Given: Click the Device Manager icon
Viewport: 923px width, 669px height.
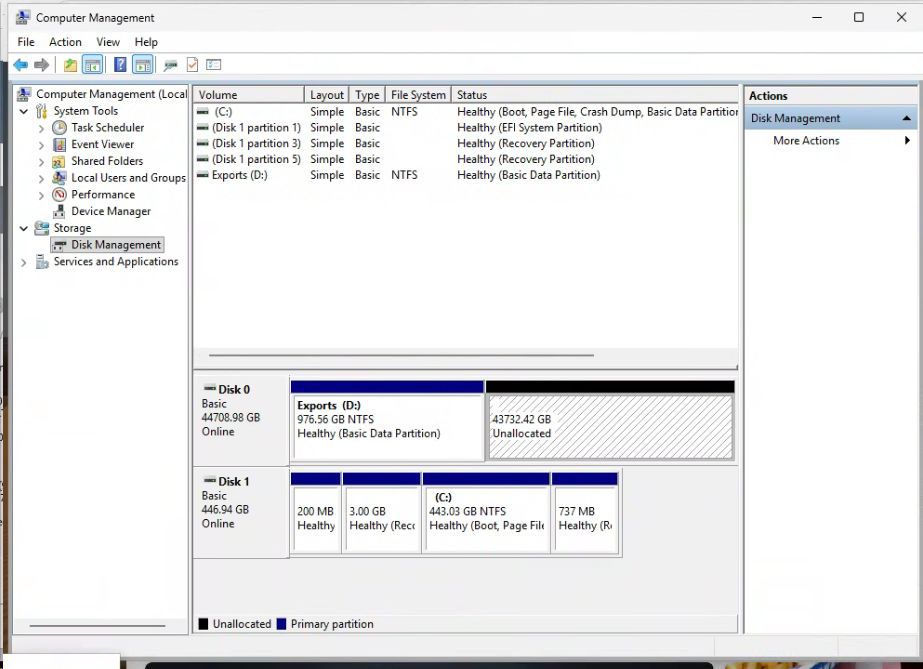Looking at the screenshot, I should [59, 211].
